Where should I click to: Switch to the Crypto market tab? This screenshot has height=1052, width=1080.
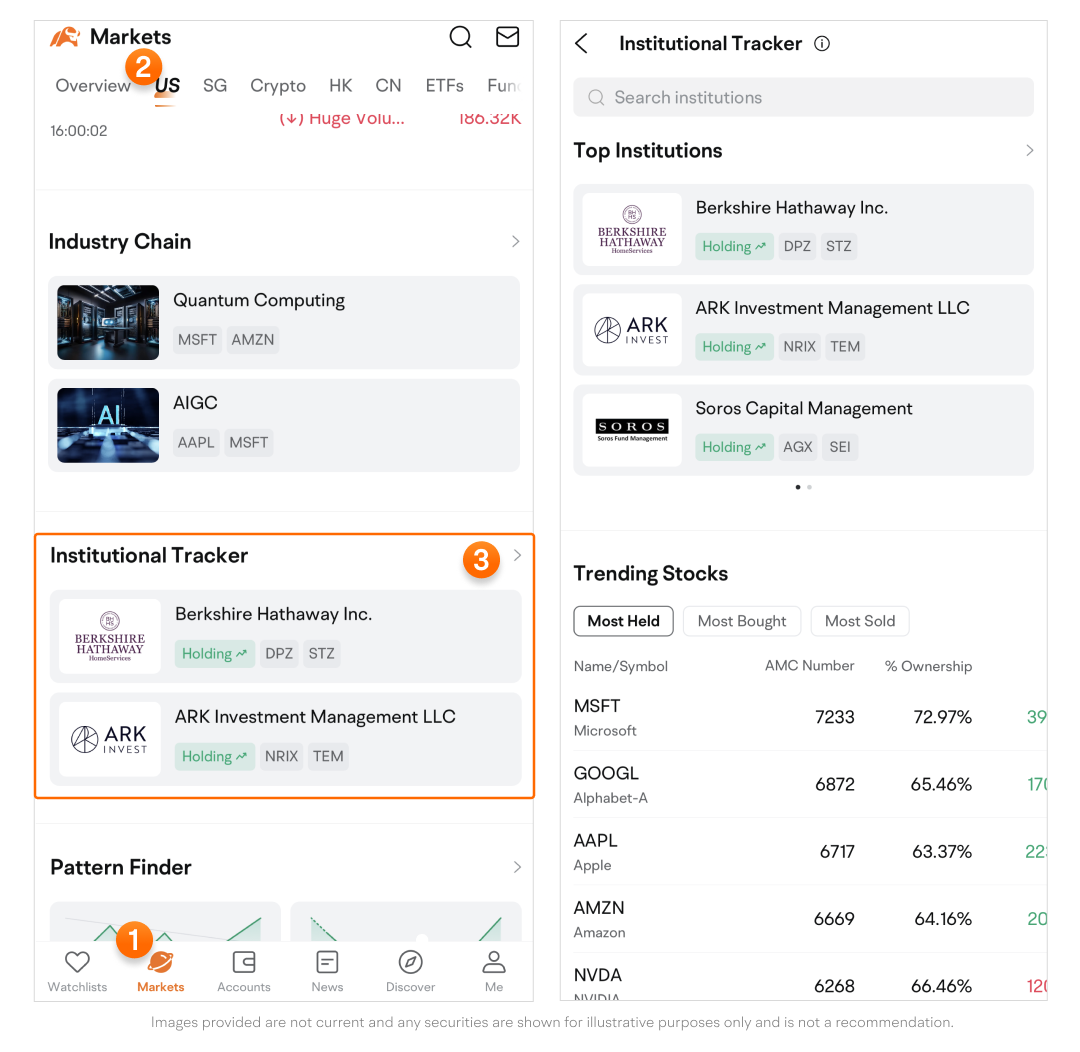coord(278,86)
